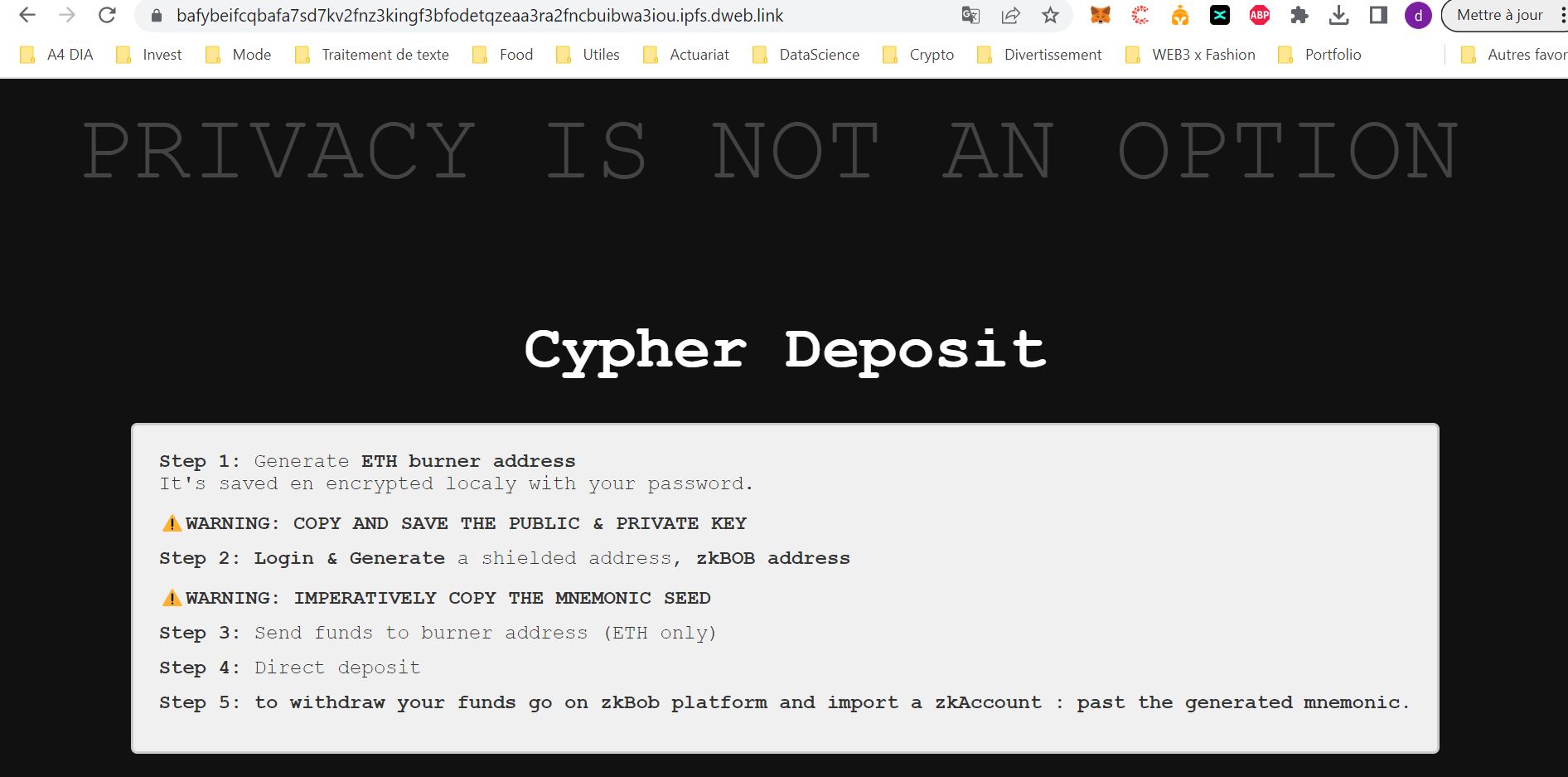Click the forward navigation arrow
The height and width of the screenshot is (777, 1568).
tap(67, 15)
